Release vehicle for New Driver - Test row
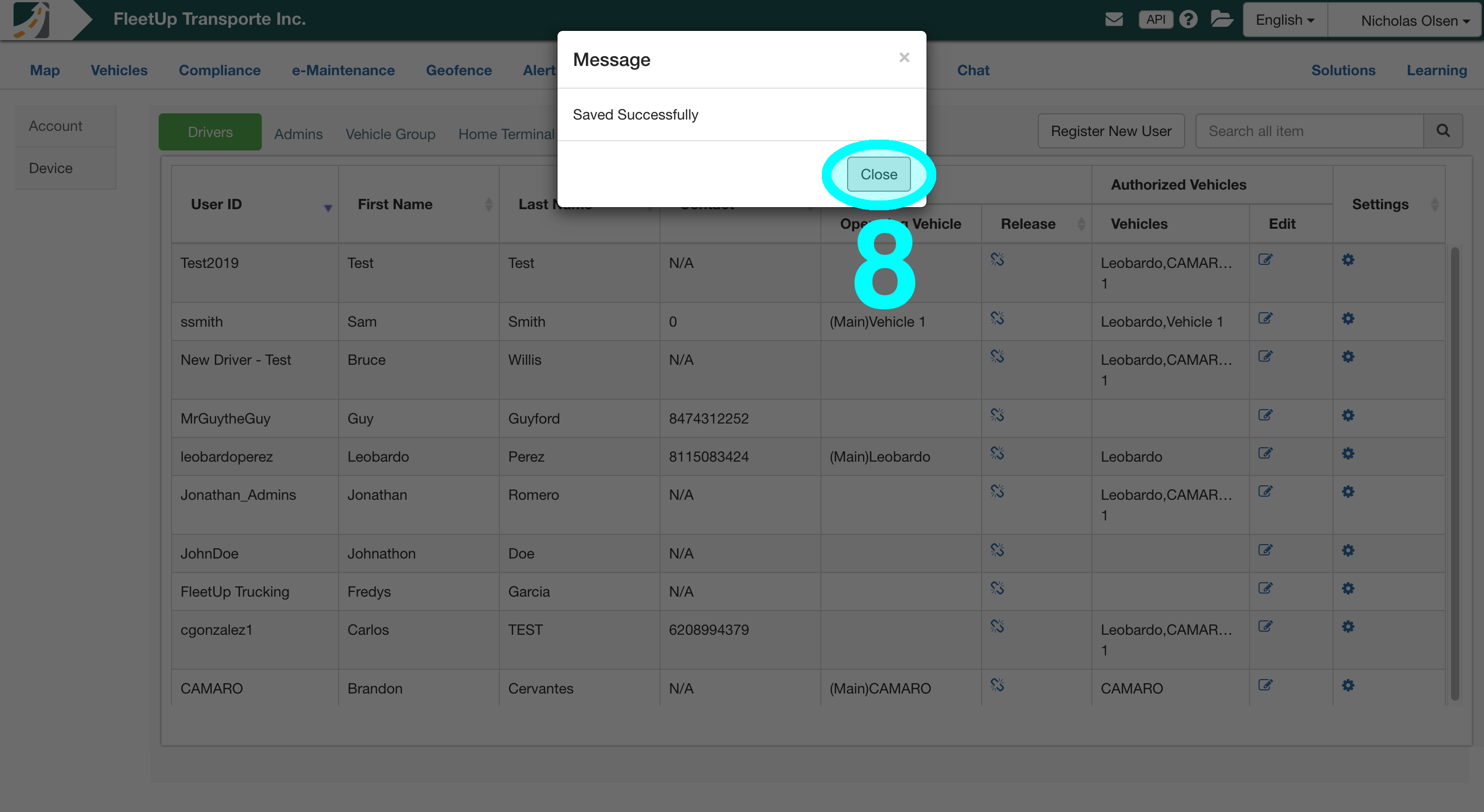Screen dimensions: 1484x812 pos(997,357)
